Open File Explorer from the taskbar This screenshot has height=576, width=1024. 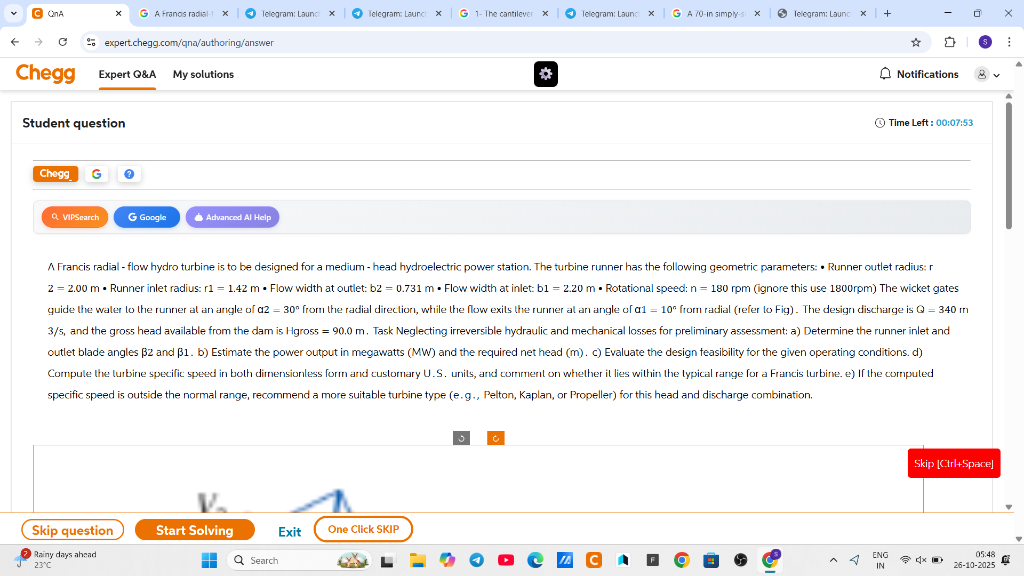coord(417,560)
